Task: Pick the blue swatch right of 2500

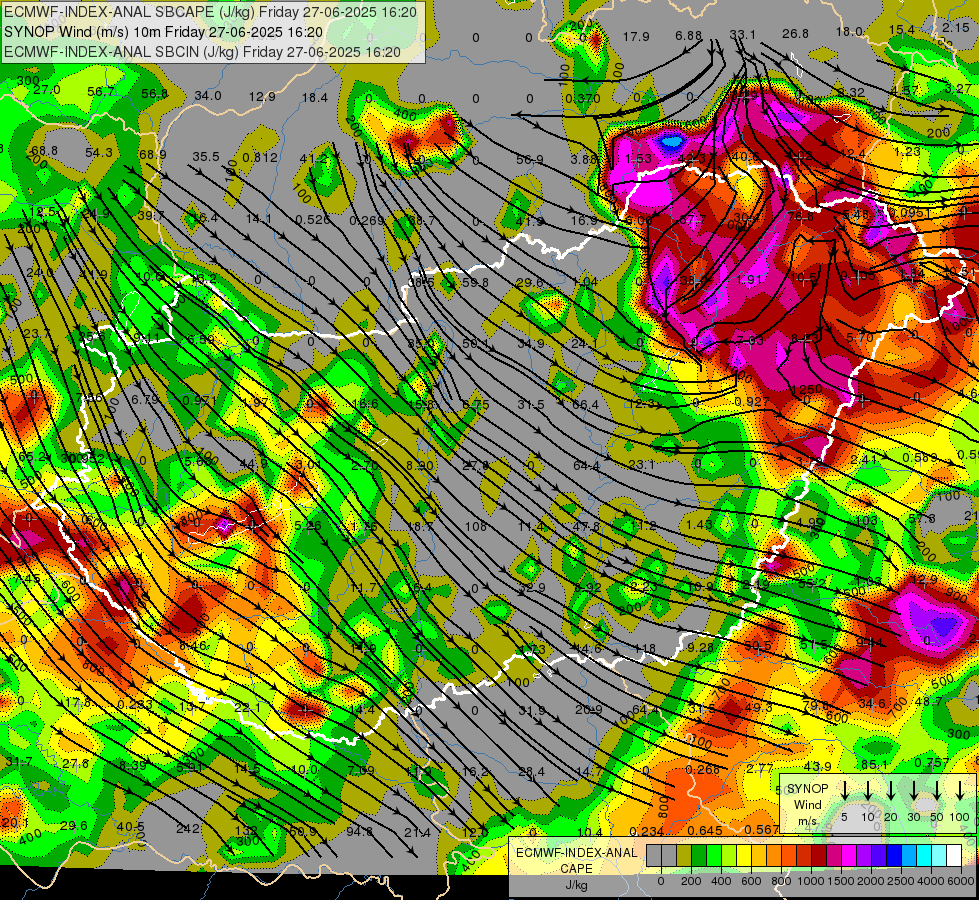Action: 908,856
